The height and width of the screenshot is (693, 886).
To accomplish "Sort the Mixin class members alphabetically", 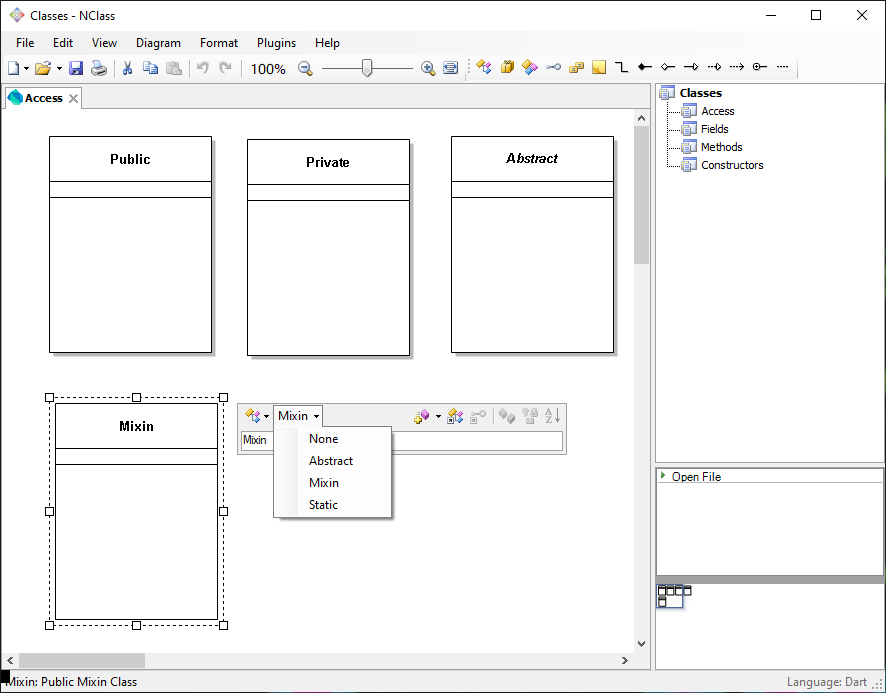I will coord(552,416).
